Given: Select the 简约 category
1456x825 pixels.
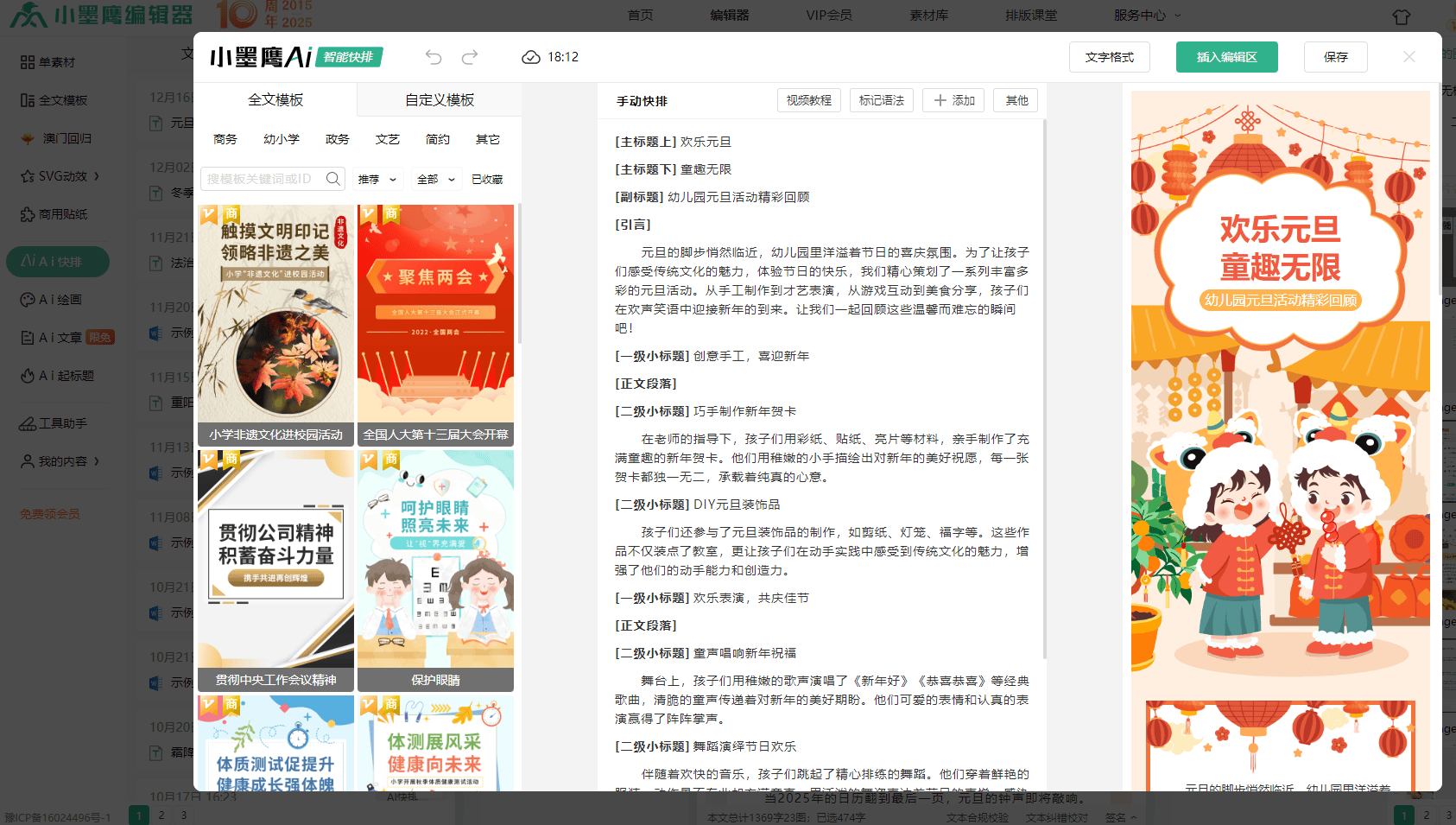Looking at the screenshot, I should [x=438, y=139].
